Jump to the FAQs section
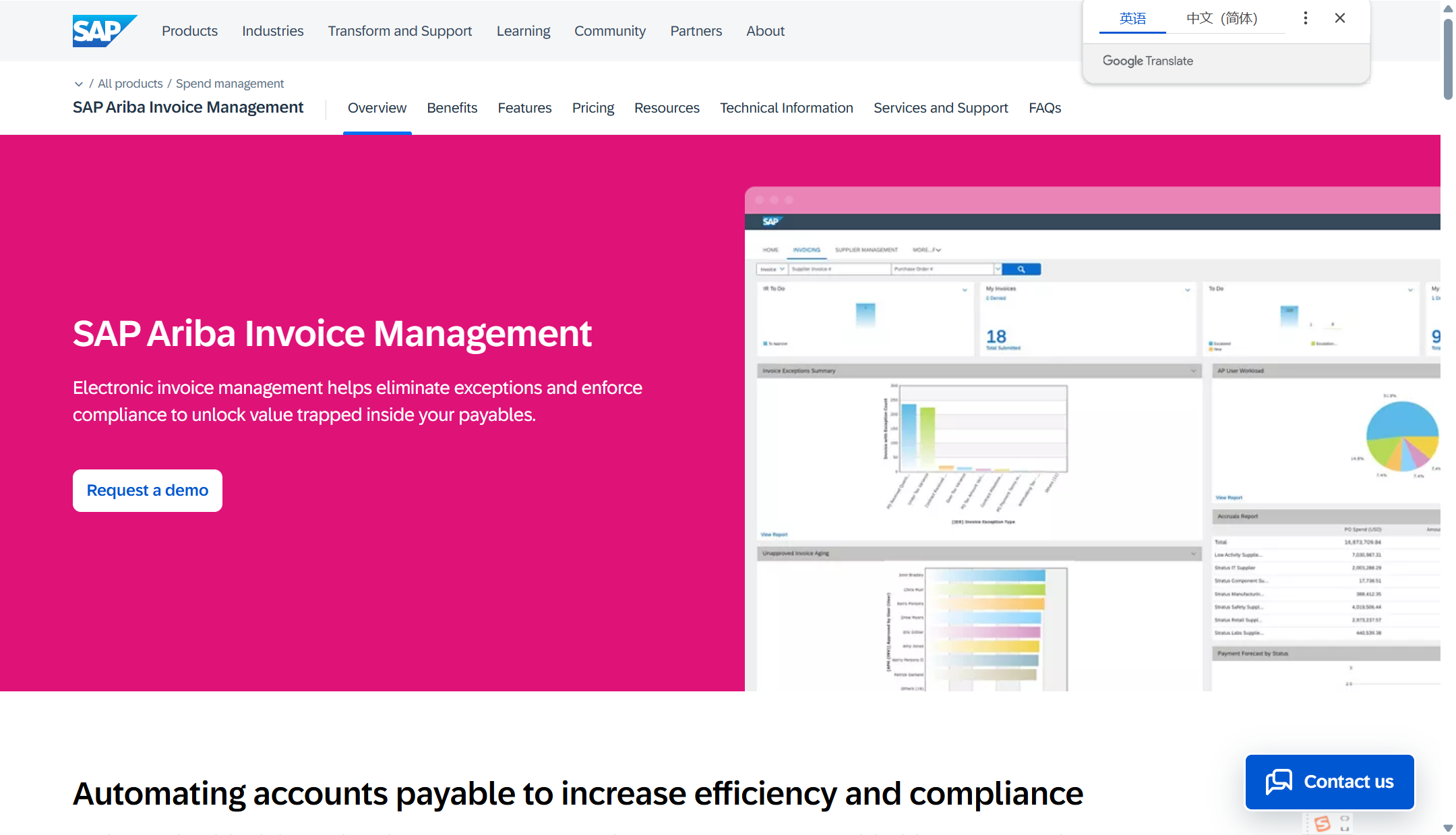 1044,108
